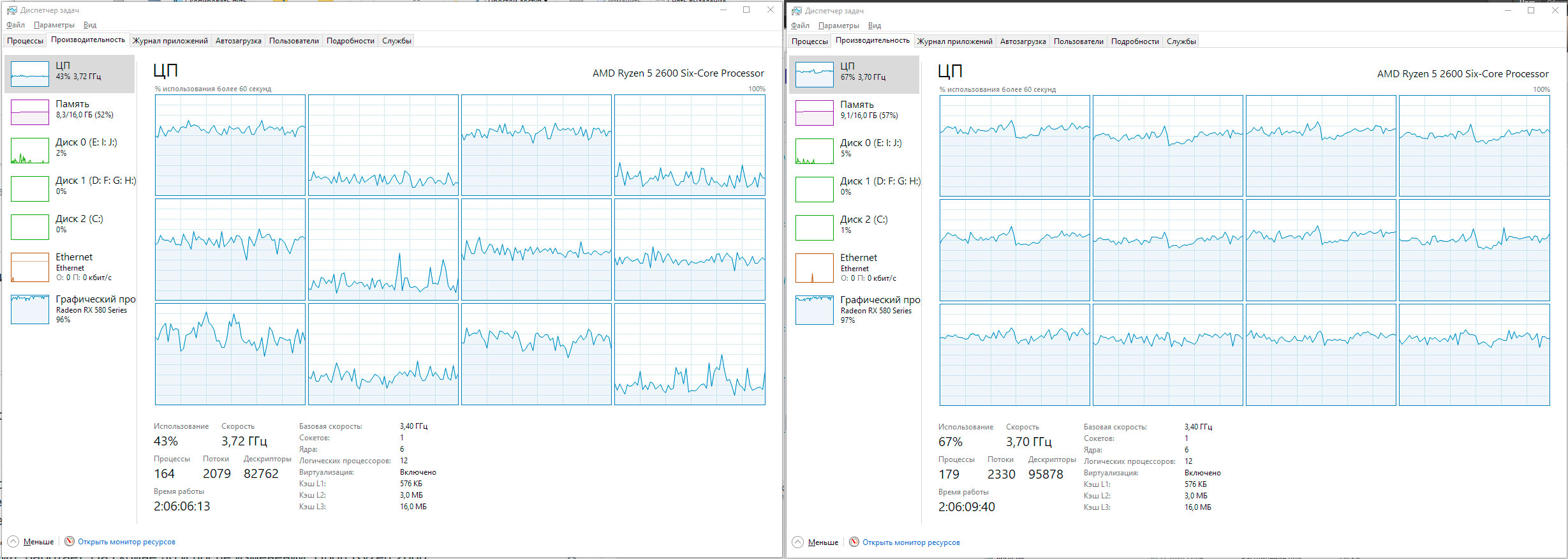The width and height of the screenshot is (1568, 559).
Task: Switch to Пользователи tab in right window
Action: coord(1079,41)
